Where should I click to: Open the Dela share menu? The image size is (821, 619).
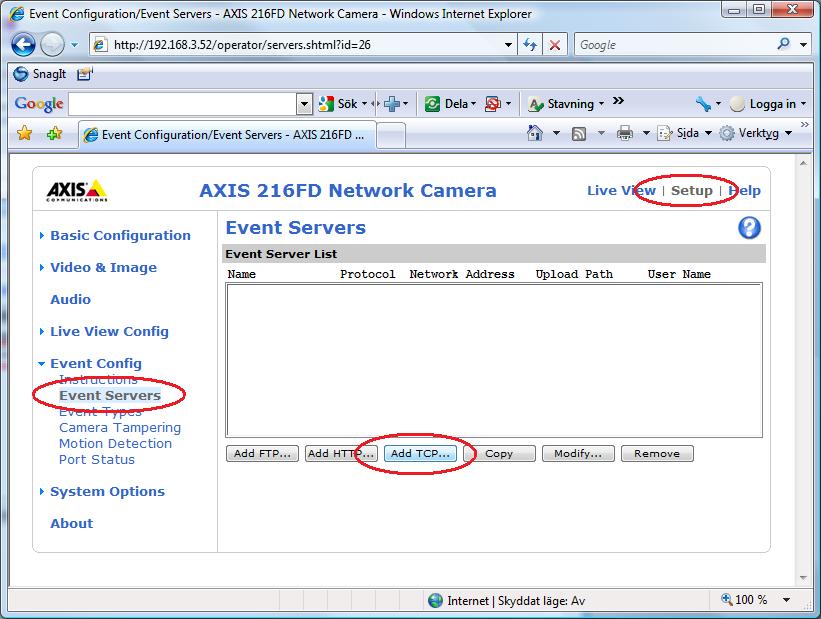pos(450,104)
